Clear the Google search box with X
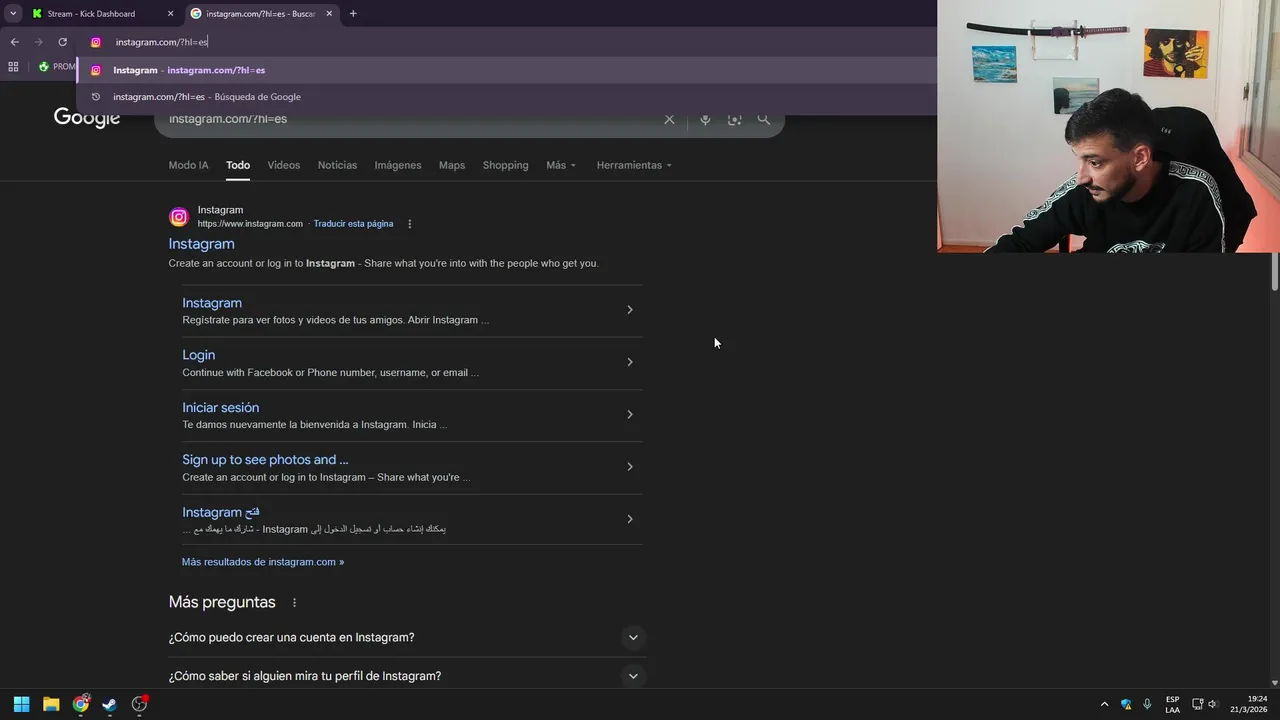 coord(669,119)
